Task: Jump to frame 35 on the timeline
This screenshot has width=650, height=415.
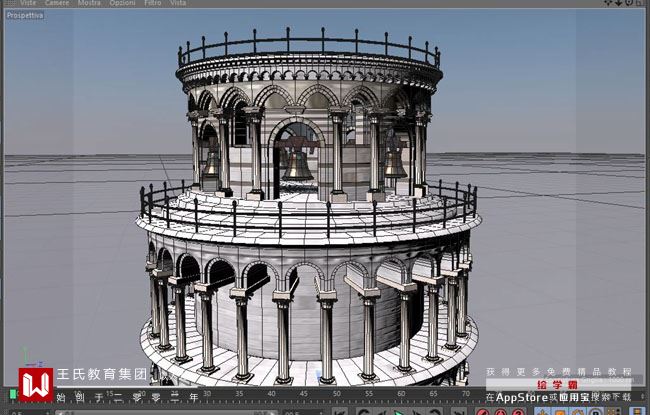Action: [x=239, y=393]
